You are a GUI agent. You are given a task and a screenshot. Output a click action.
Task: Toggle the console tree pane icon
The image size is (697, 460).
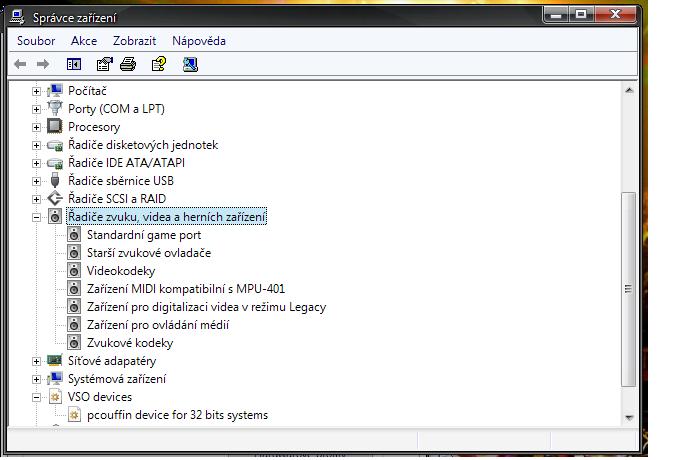(x=74, y=64)
